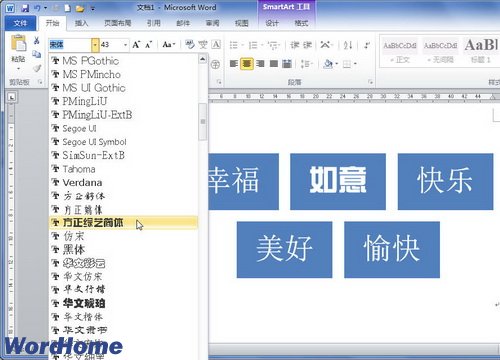Switch to the 插入 Insert tab
Screen dimensions: 500x360
pos(81,23)
